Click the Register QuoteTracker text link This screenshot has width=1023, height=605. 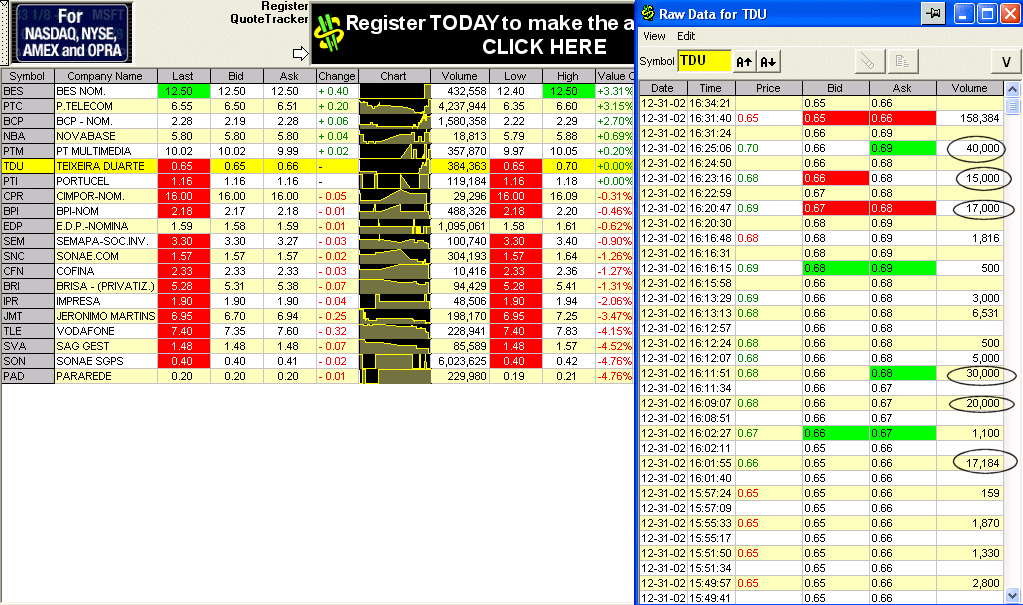(269, 12)
